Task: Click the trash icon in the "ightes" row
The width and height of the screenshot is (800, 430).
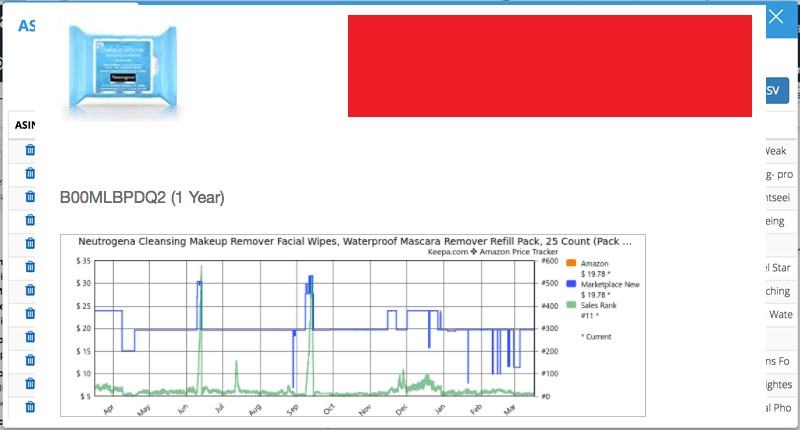Action: pos(30,383)
